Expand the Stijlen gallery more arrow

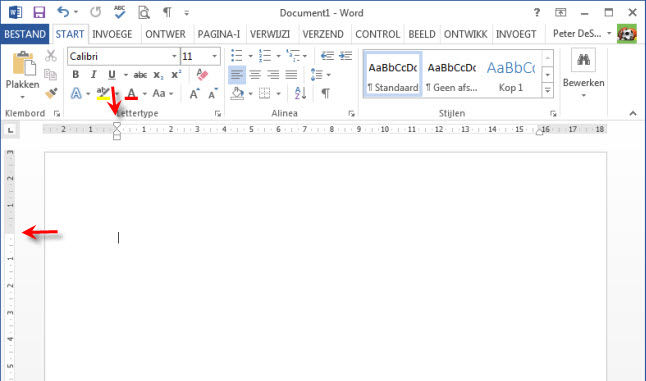point(548,90)
